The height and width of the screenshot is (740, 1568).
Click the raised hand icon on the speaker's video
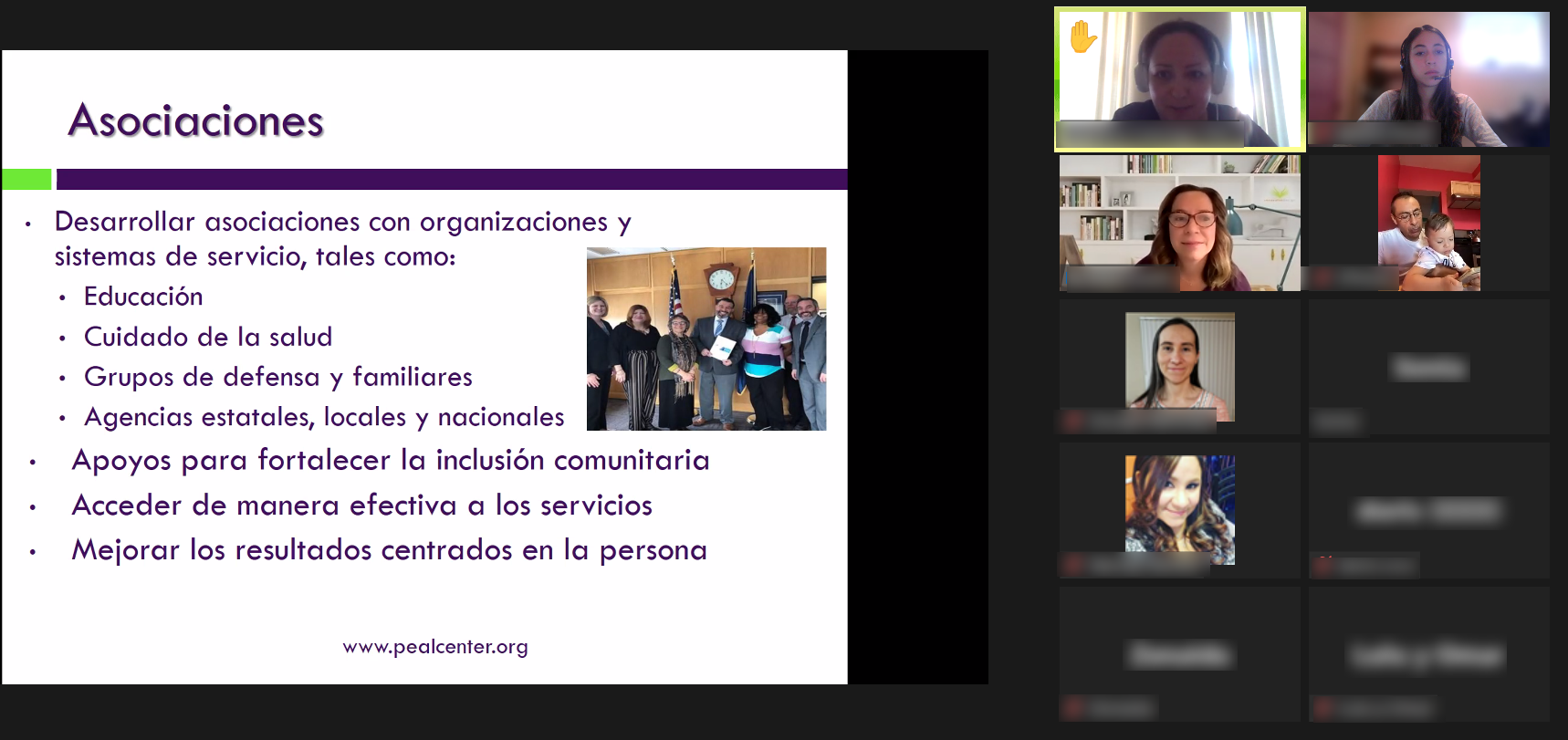coord(1083,37)
